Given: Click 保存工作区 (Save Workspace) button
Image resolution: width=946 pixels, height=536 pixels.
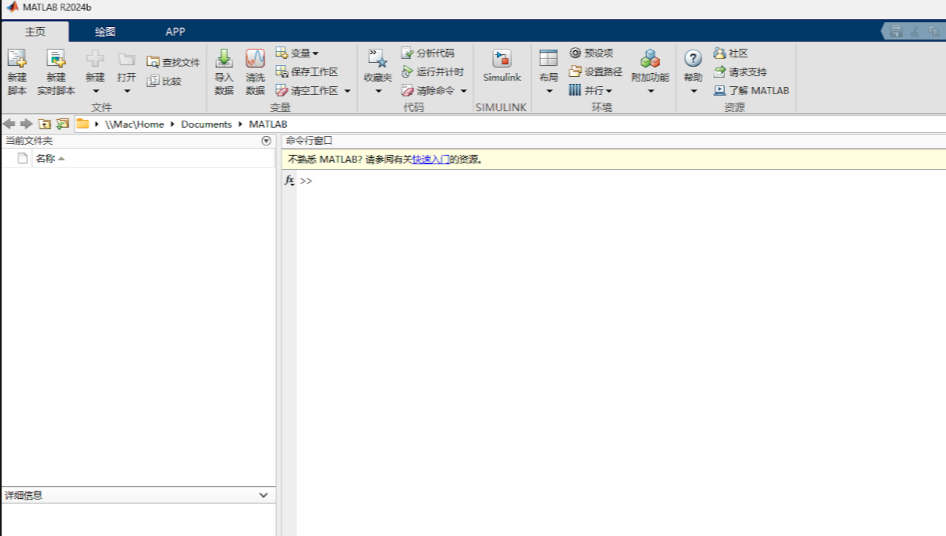Looking at the screenshot, I should (307, 72).
